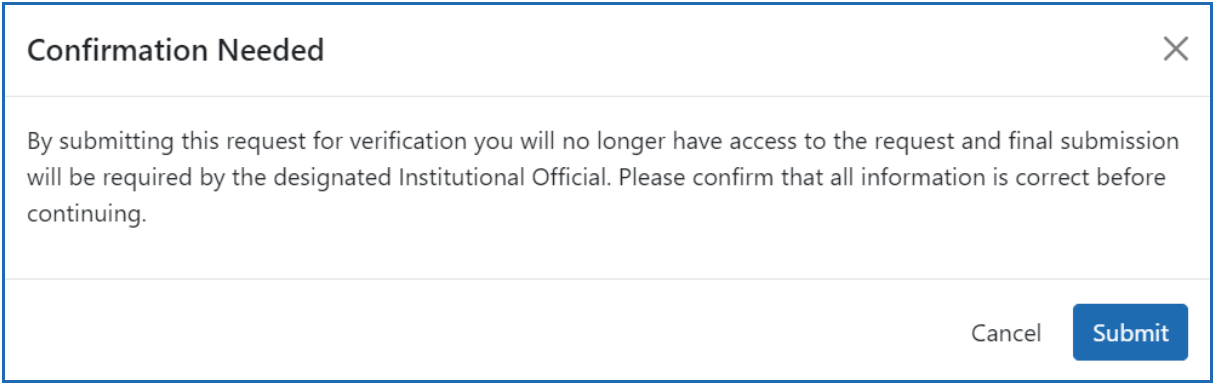Confirm submission by selecting Submit

click(1130, 332)
